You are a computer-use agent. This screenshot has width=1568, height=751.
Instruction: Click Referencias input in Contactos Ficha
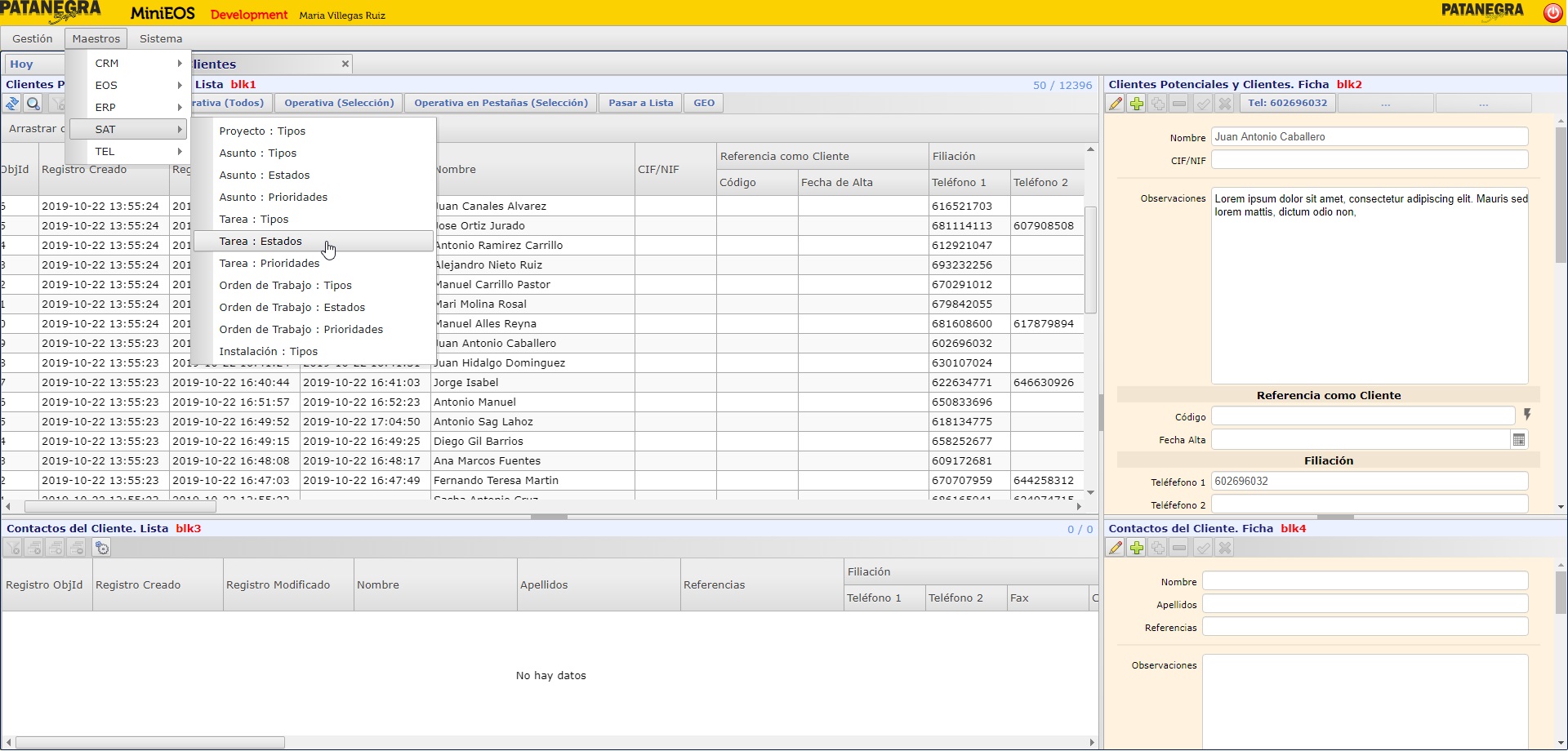(x=1365, y=627)
